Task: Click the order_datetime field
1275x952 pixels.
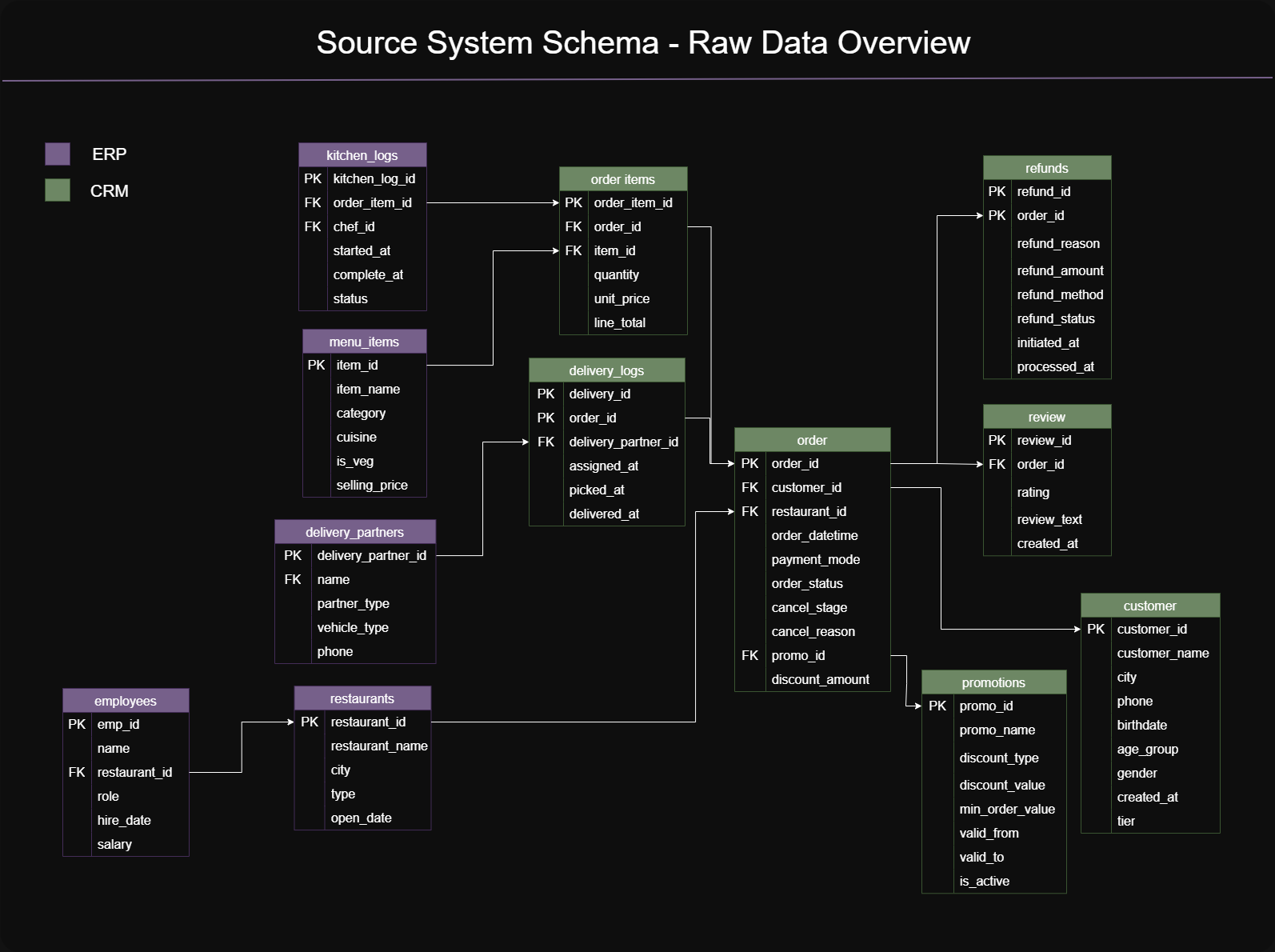Action: pos(815,535)
